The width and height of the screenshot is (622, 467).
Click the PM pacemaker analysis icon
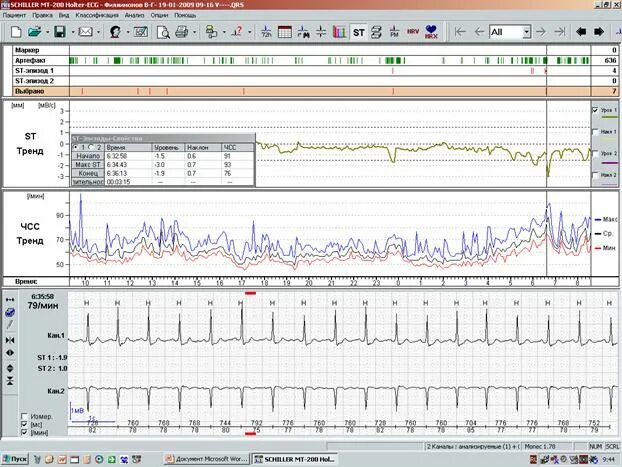coord(394,32)
